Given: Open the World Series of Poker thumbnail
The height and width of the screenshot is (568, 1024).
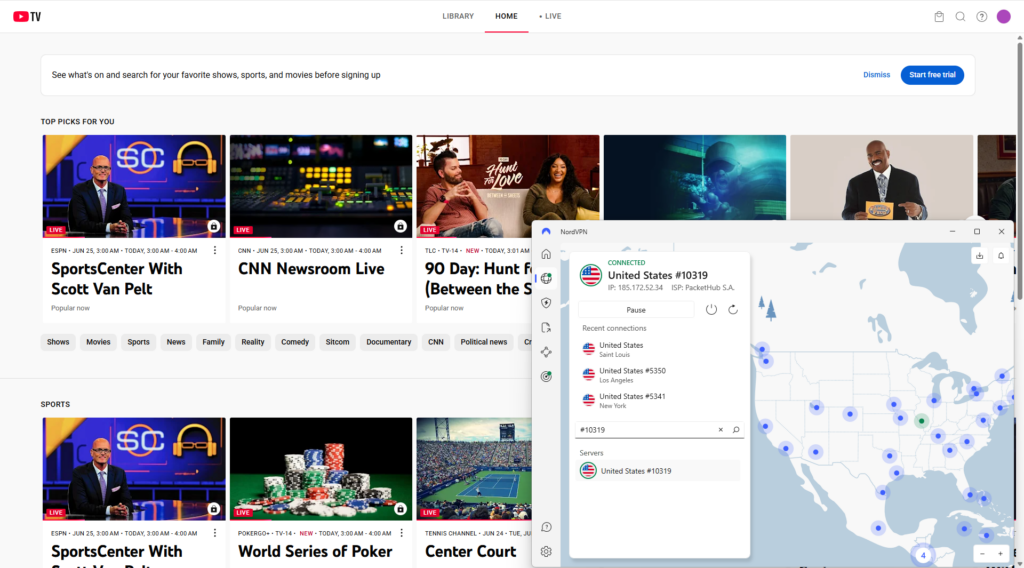Looking at the screenshot, I should point(321,469).
